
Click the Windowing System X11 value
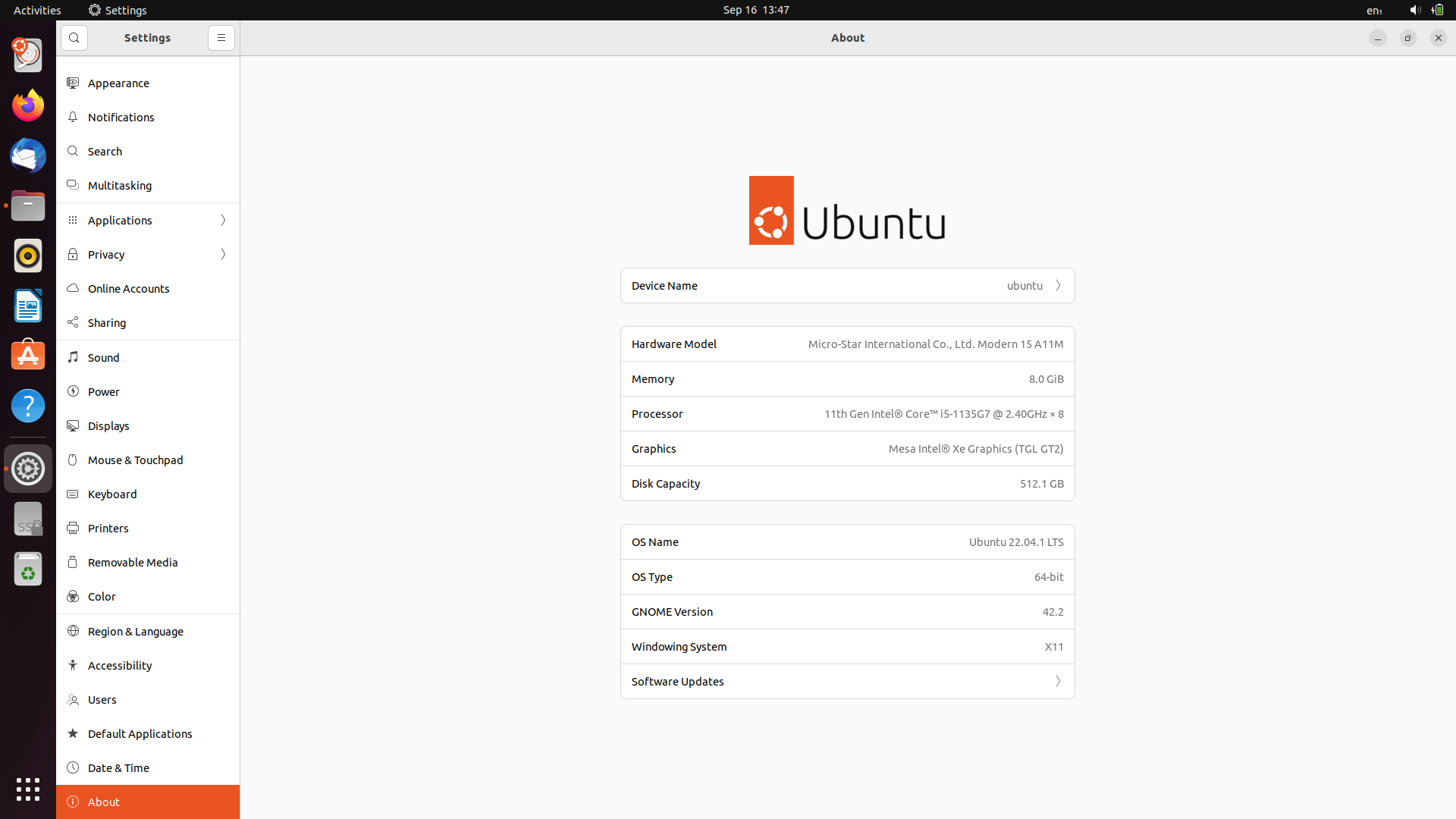(1053, 647)
